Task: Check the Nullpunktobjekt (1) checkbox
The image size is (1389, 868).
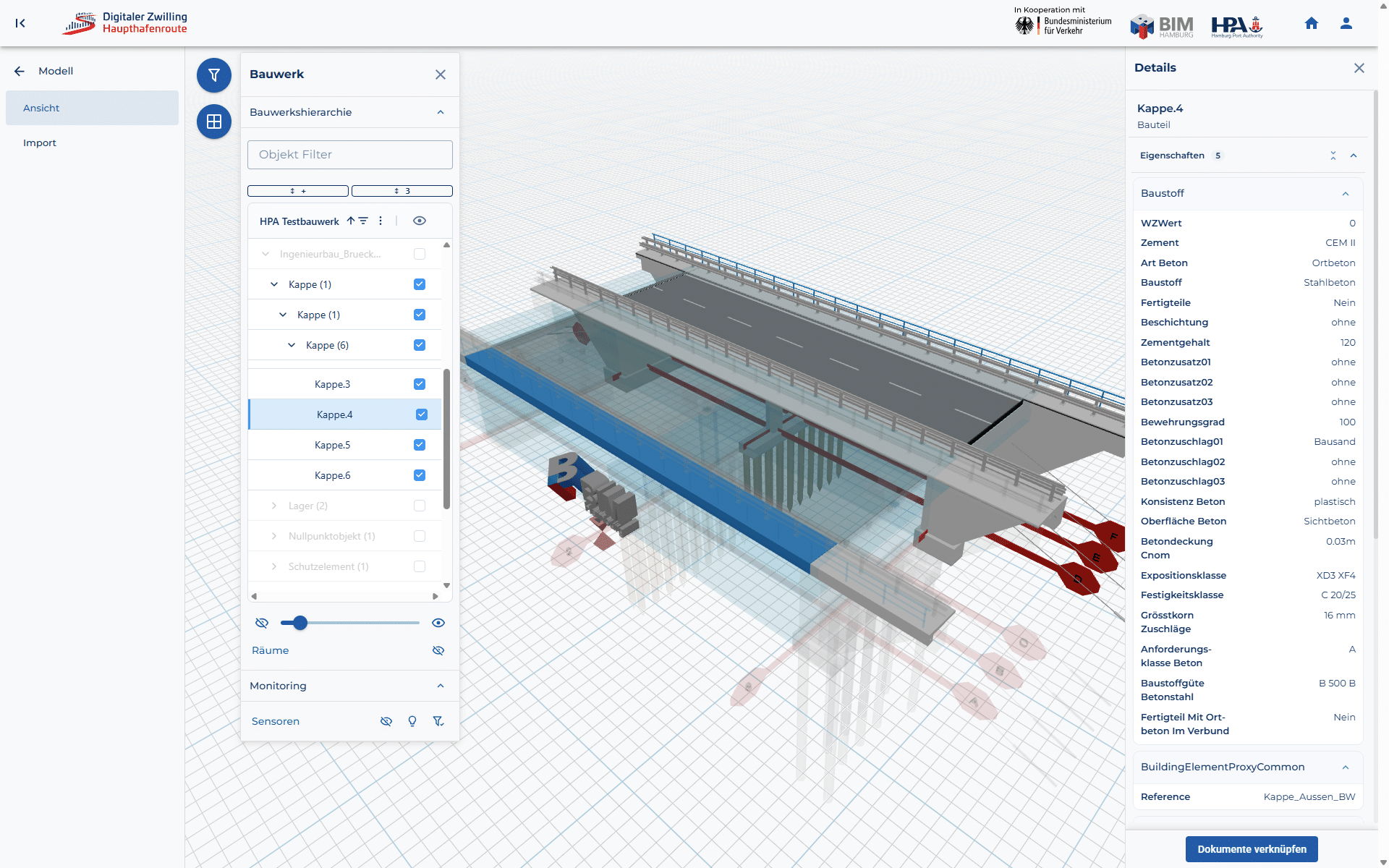Action: pyautogui.click(x=420, y=536)
